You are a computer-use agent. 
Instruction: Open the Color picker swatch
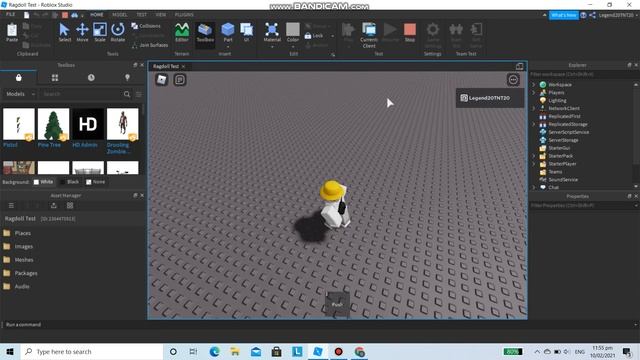(x=293, y=29)
